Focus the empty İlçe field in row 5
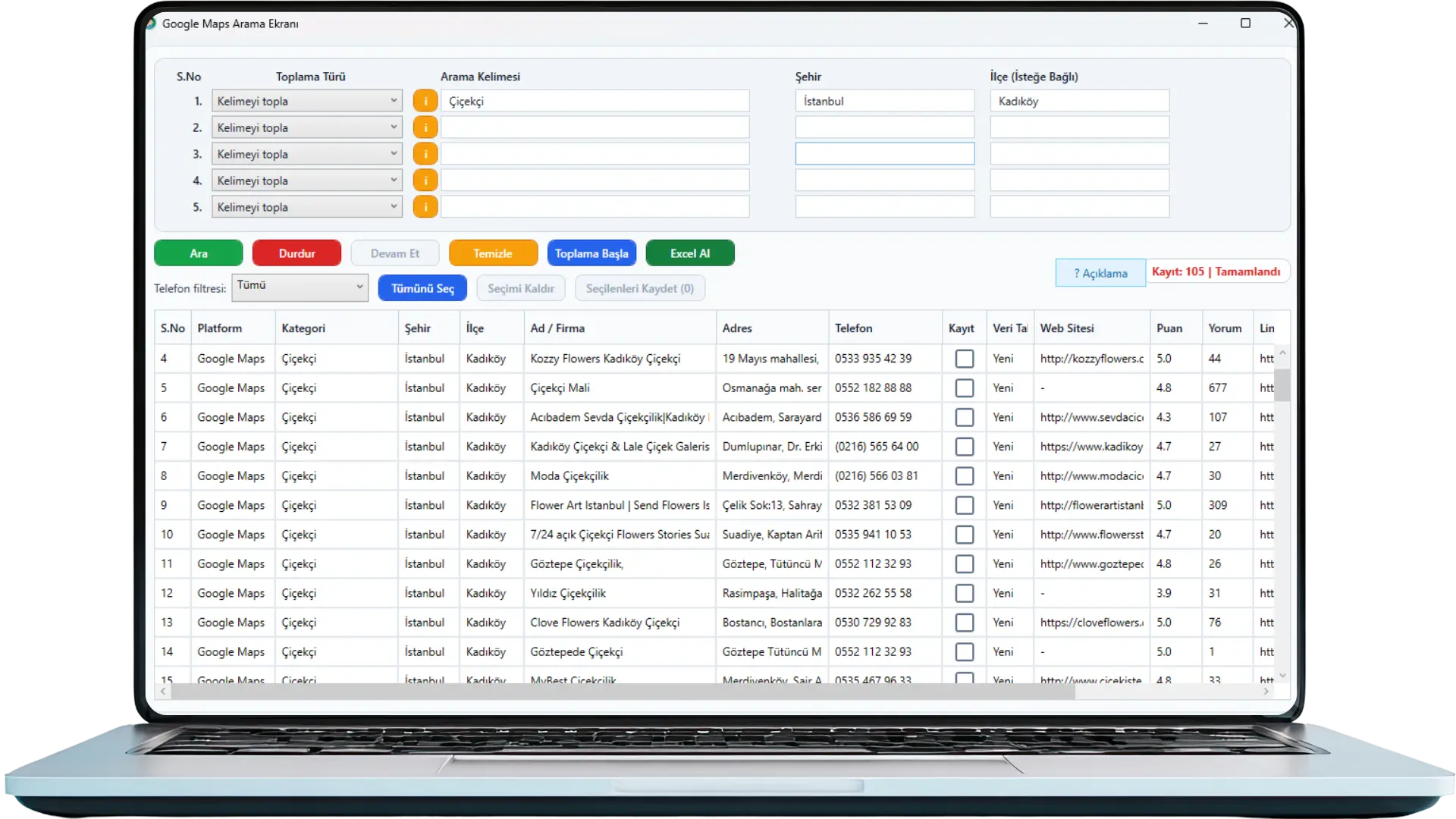1456x819 pixels. pos(1080,207)
